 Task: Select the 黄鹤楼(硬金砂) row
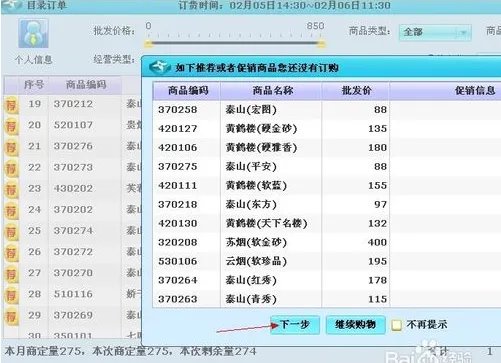pyautogui.click(x=327, y=129)
